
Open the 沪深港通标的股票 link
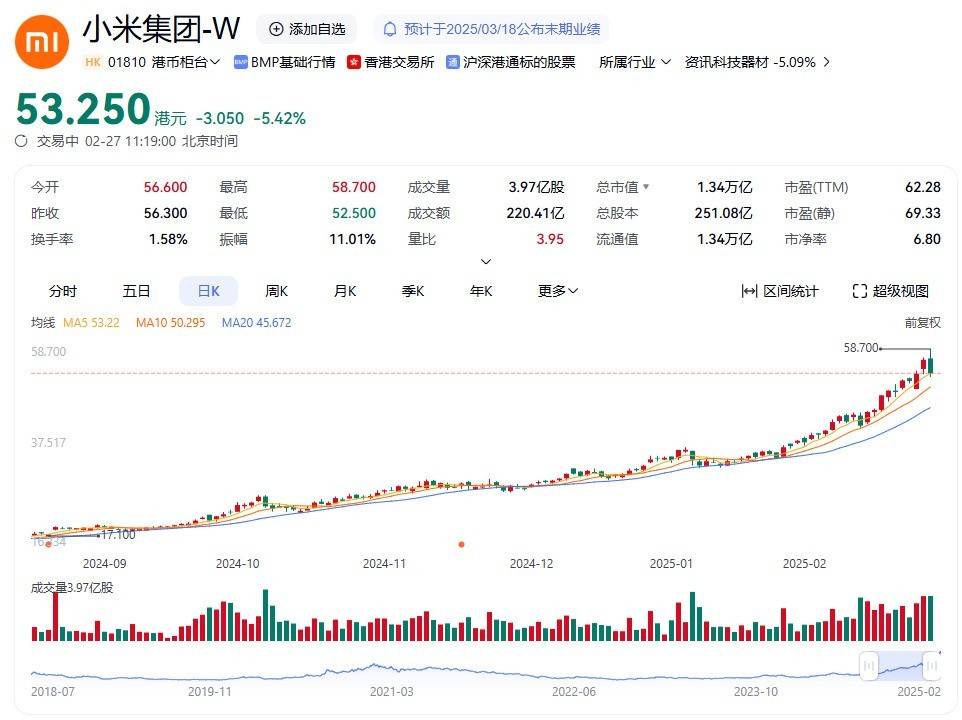click(511, 62)
